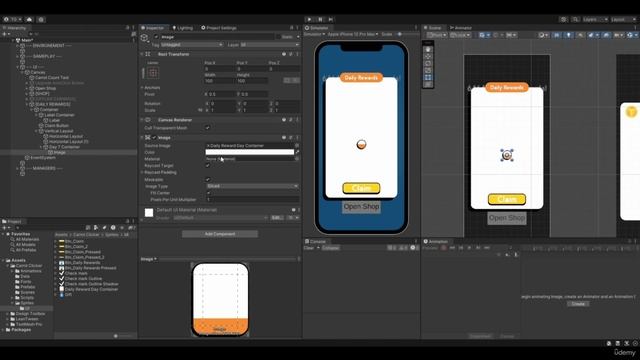Toggle Cull Transparent Mesh checkbox
640x360 pixels.
208,128
